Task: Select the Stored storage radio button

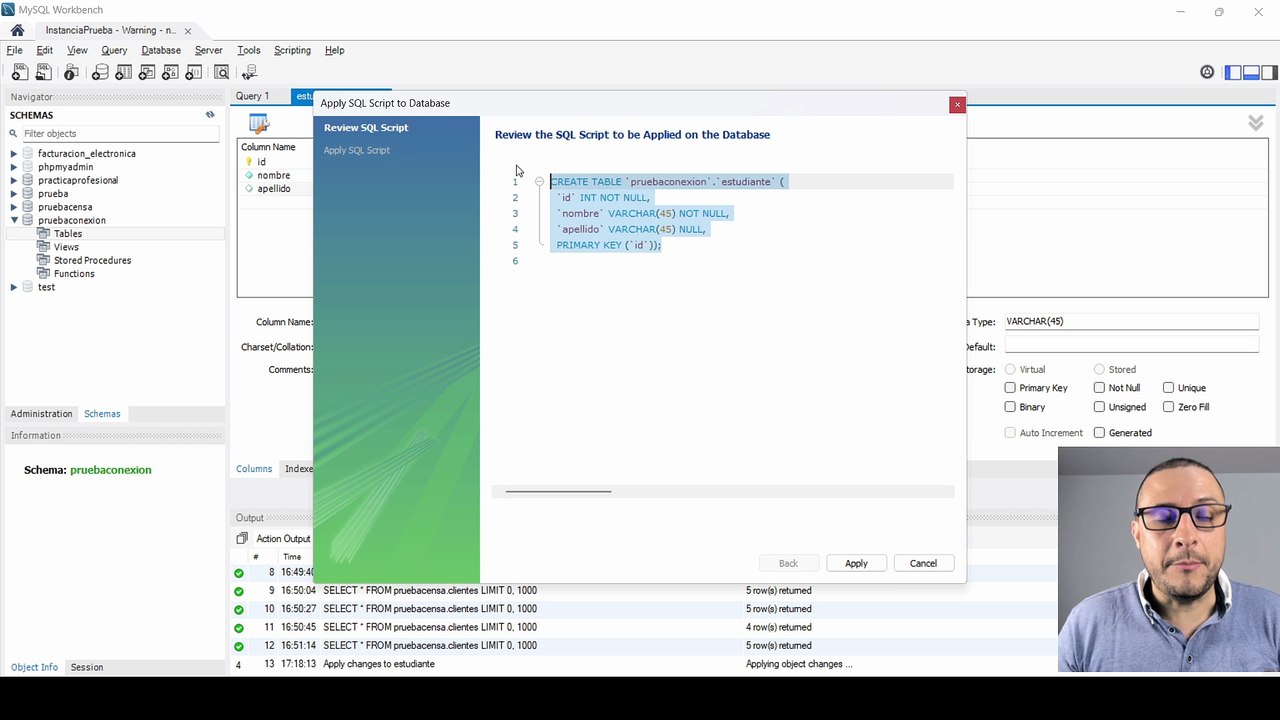Action: 1099,370
